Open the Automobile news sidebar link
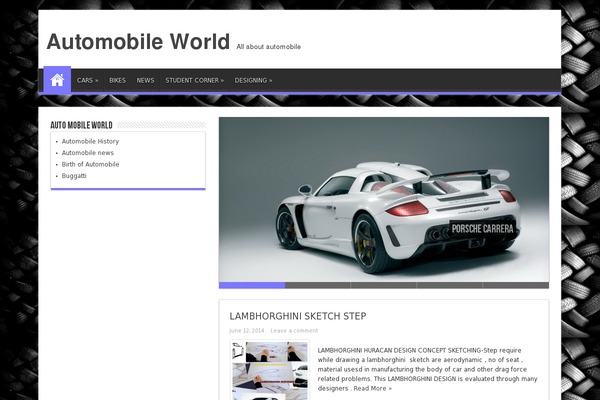Viewport: 600px width, 400px height. pos(88,153)
